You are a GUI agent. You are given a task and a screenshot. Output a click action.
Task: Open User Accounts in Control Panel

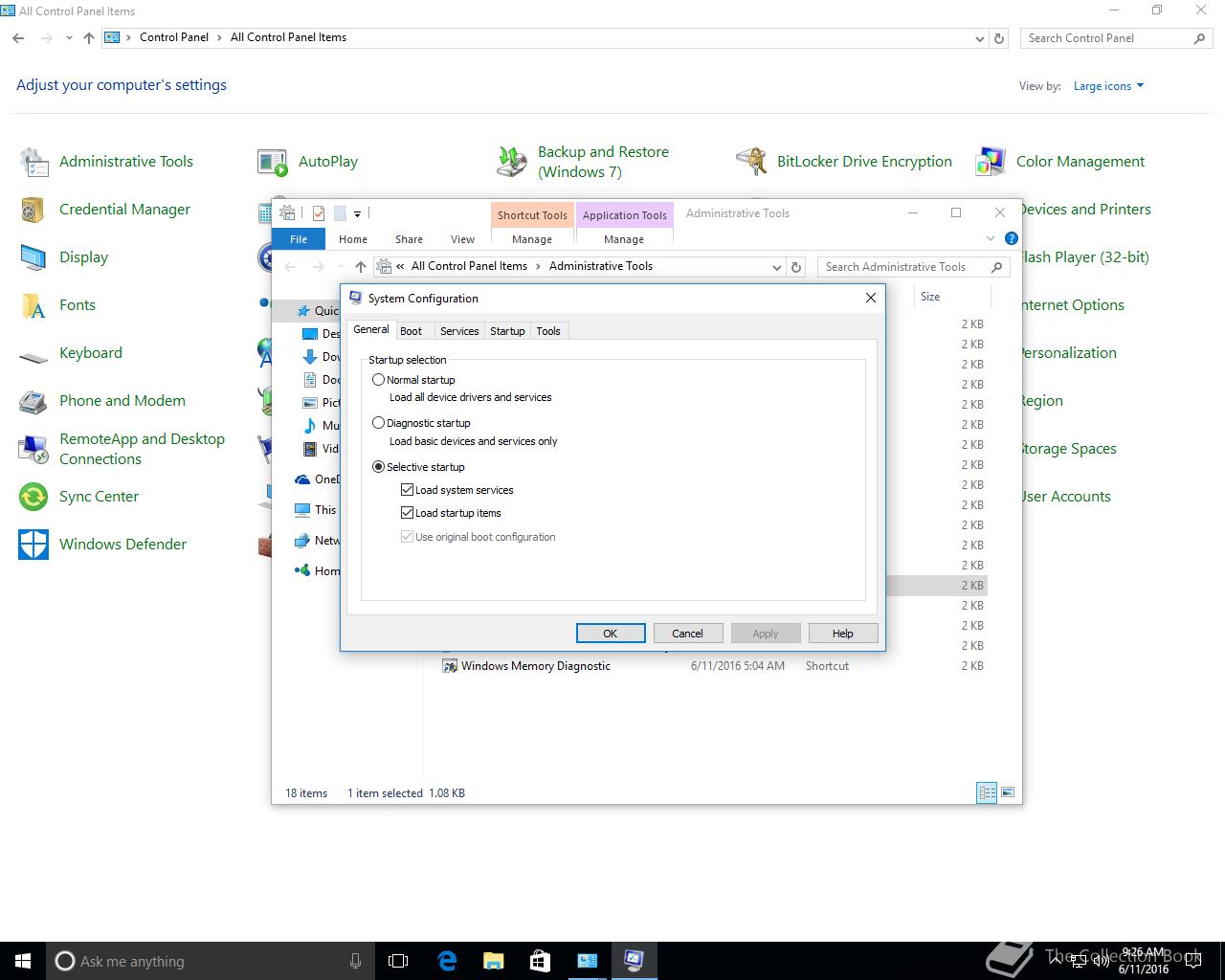(x=1066, y=497)
